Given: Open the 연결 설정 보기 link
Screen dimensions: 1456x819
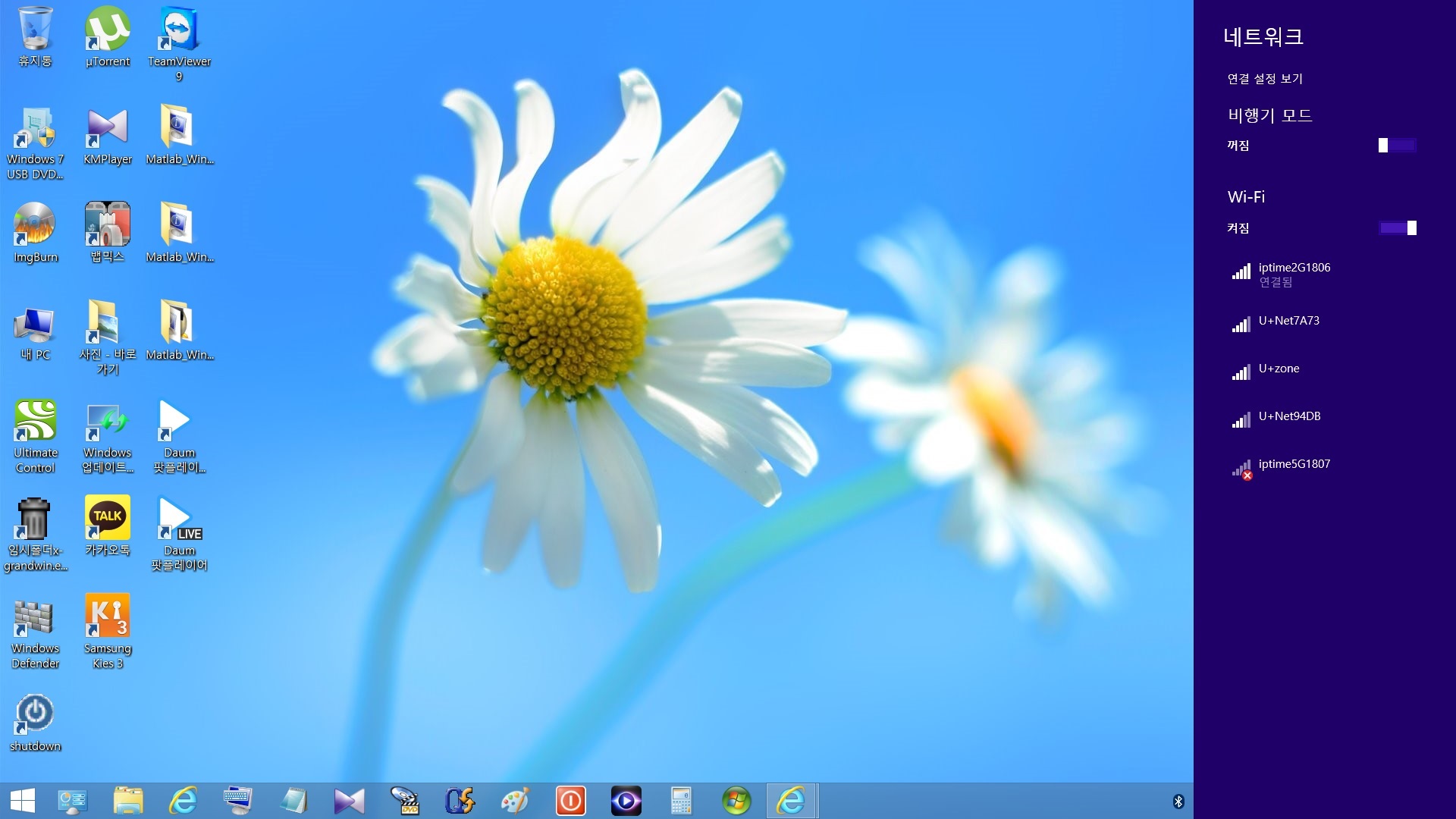Looking at the screenshot, I should pos(1264,79).
